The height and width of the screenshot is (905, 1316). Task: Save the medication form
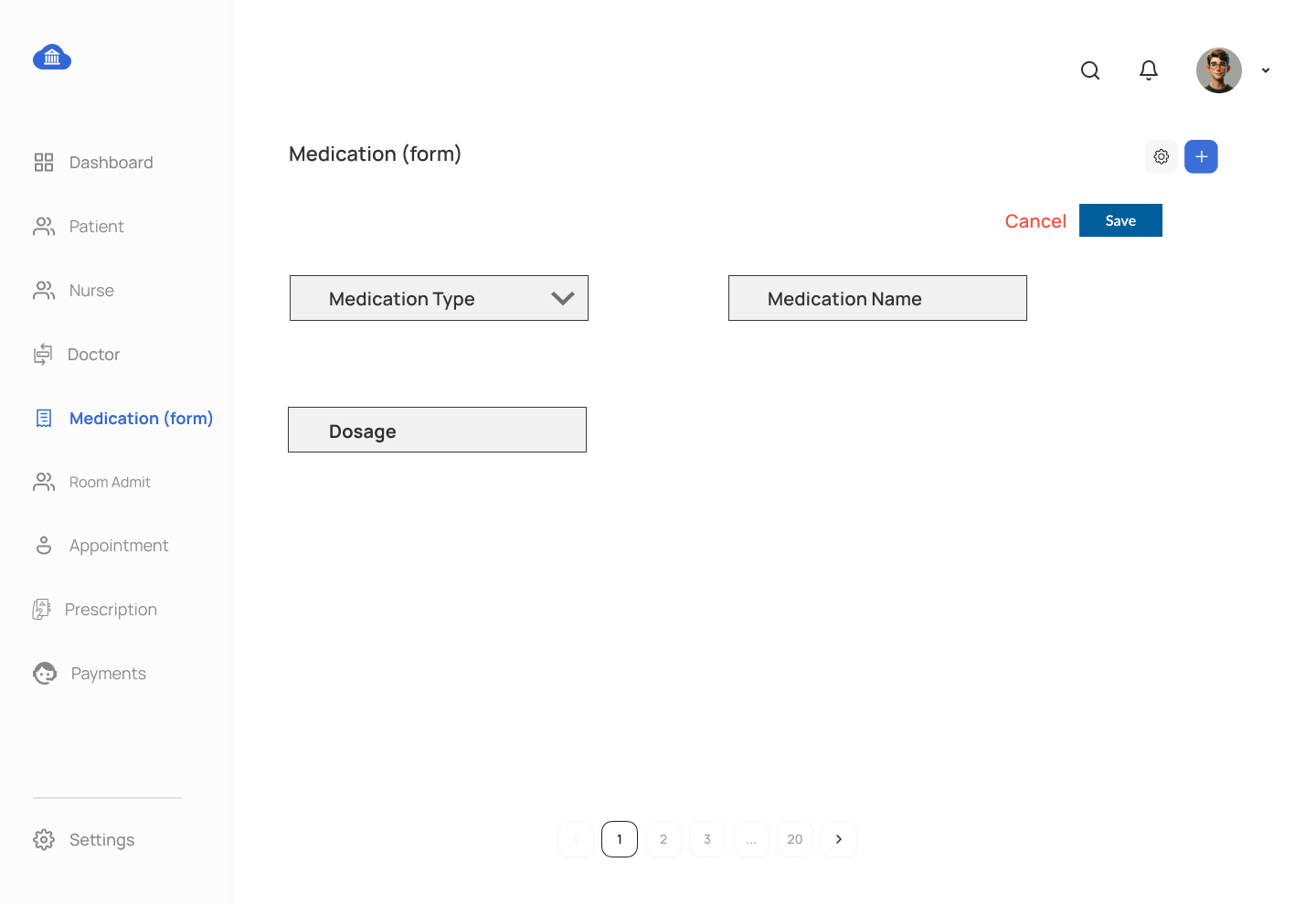coord(1120,220)
